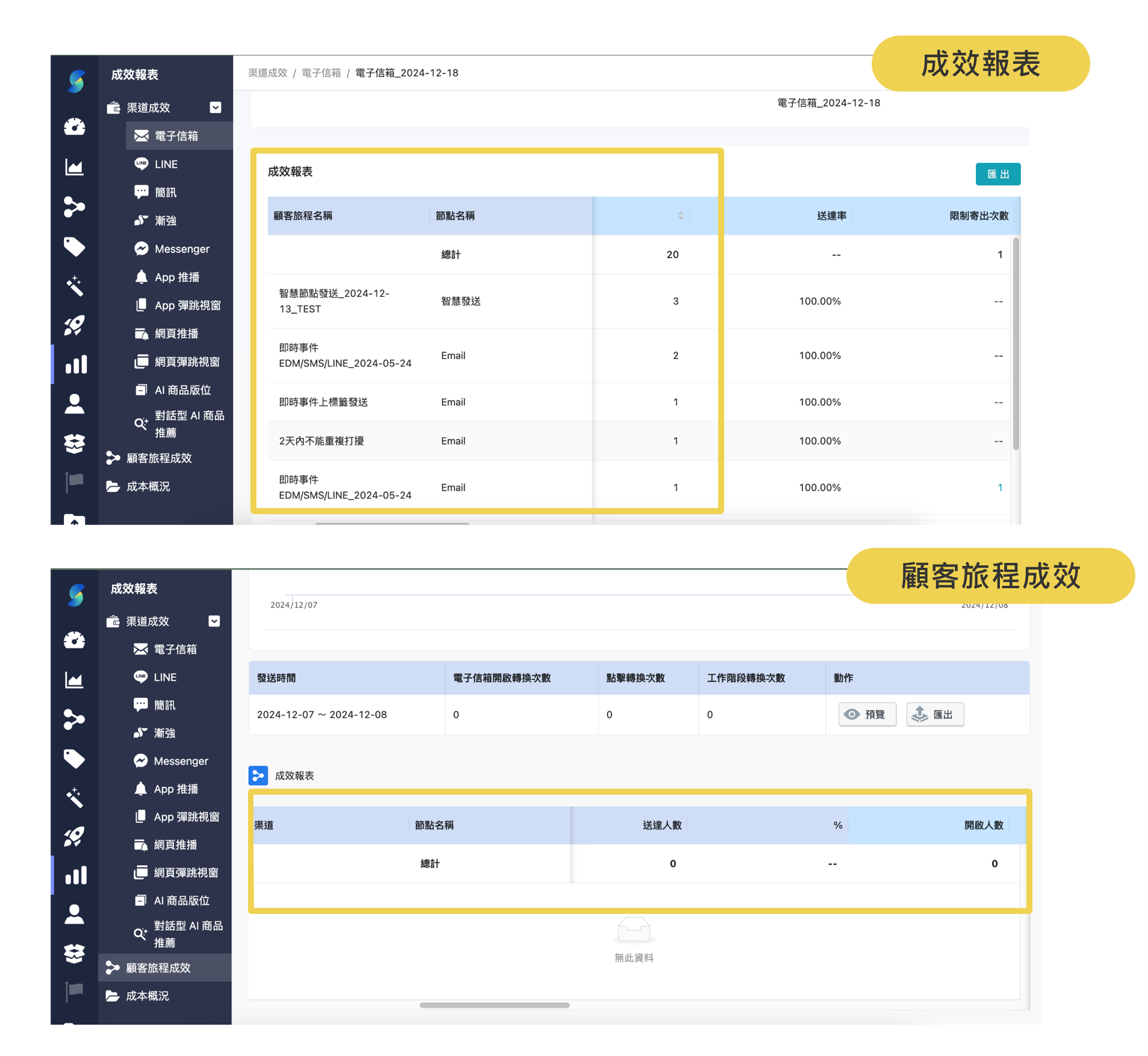Open the rocket campaign icon in left rail

tap(74, 326)
